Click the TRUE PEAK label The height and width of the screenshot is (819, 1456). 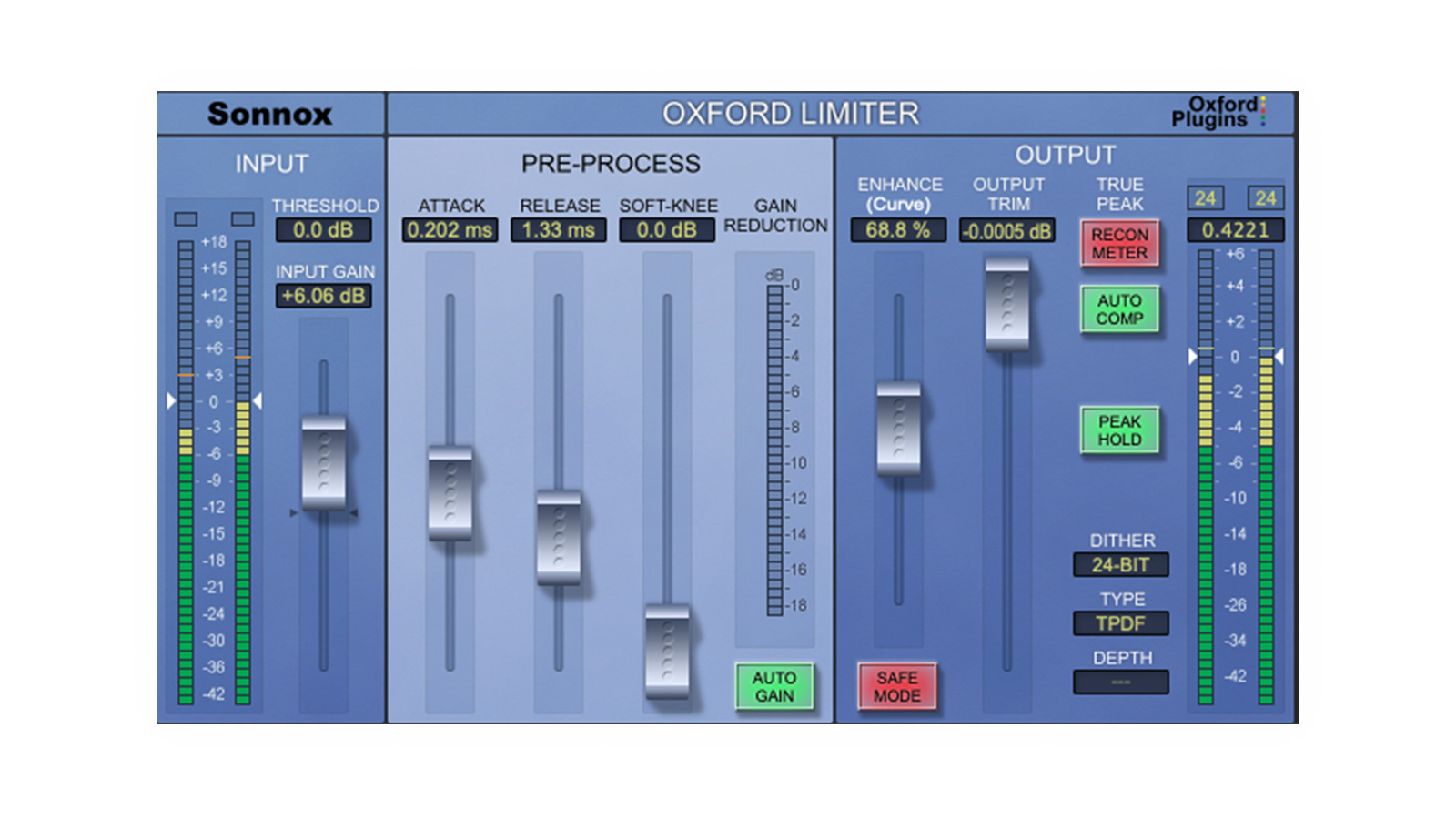1119,194
